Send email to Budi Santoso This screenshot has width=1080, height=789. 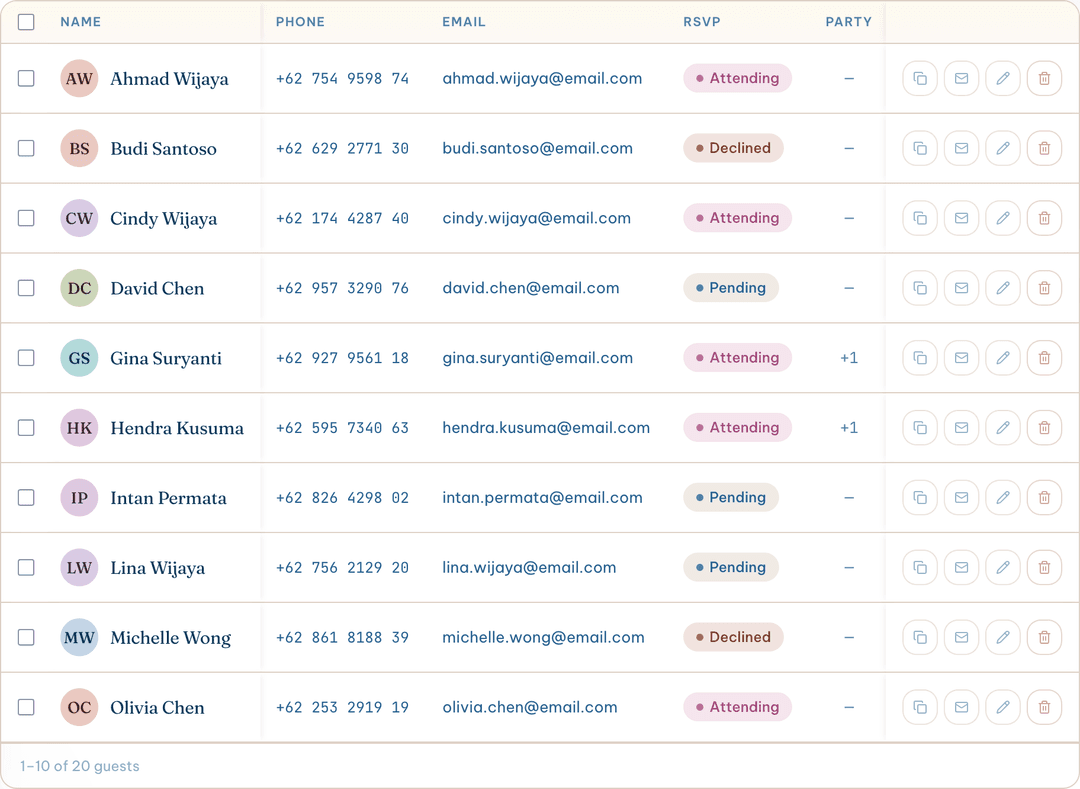[x=962, y=148]
